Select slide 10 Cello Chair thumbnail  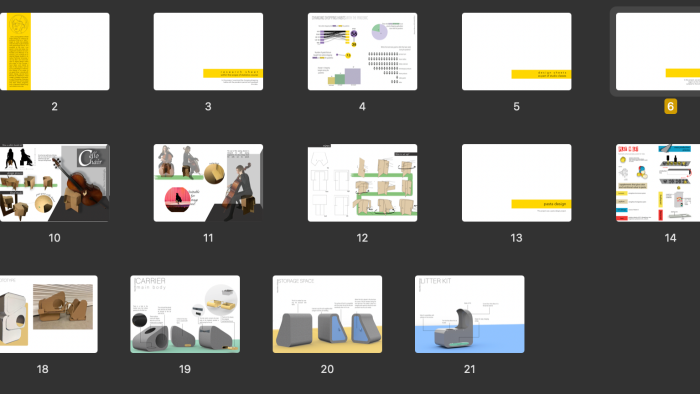(x=54, y=182)
